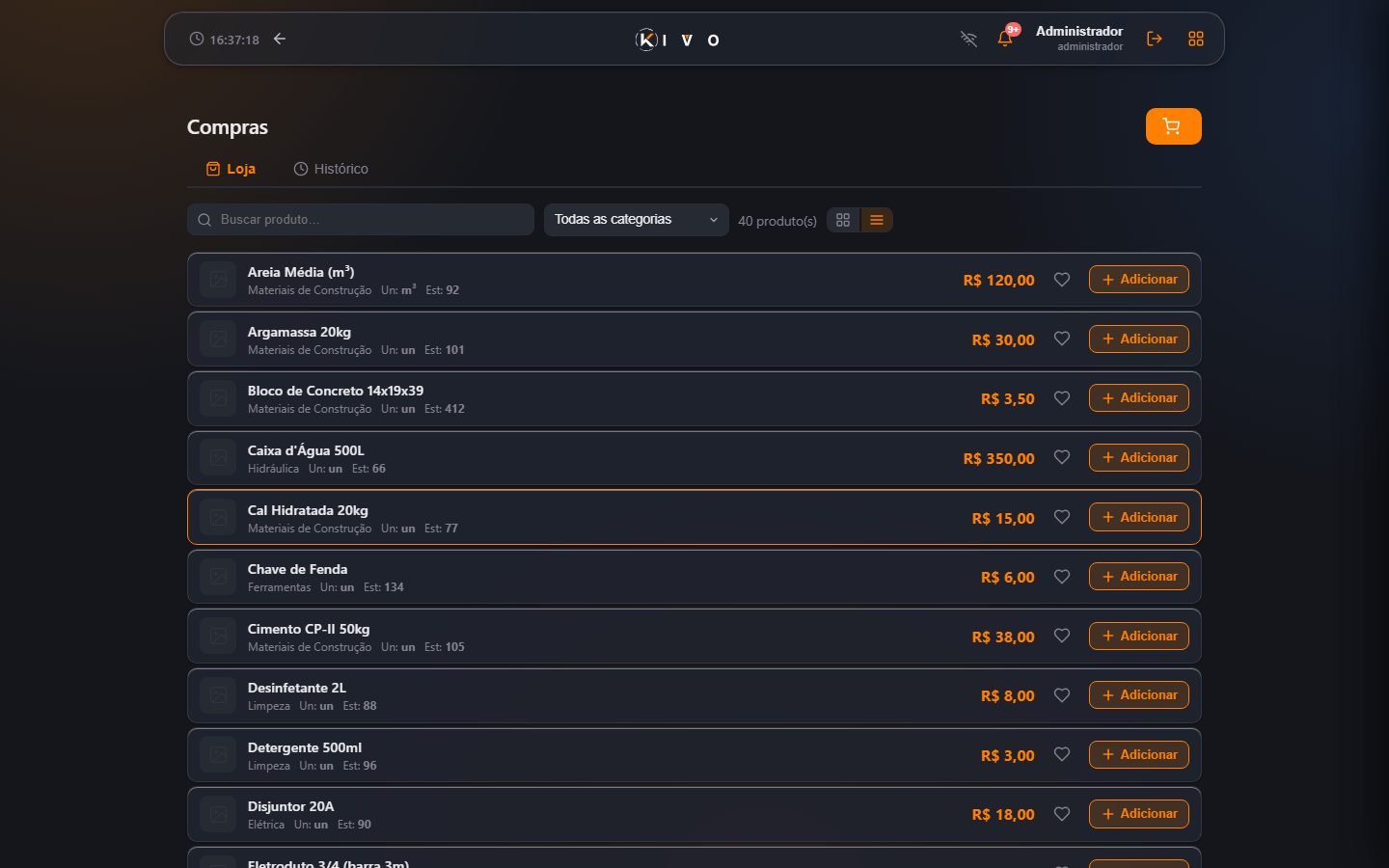Screen dimensions: 1389x868
Task: Favorite Argamassa 20kg with the heart
Action: (1062, 339)
